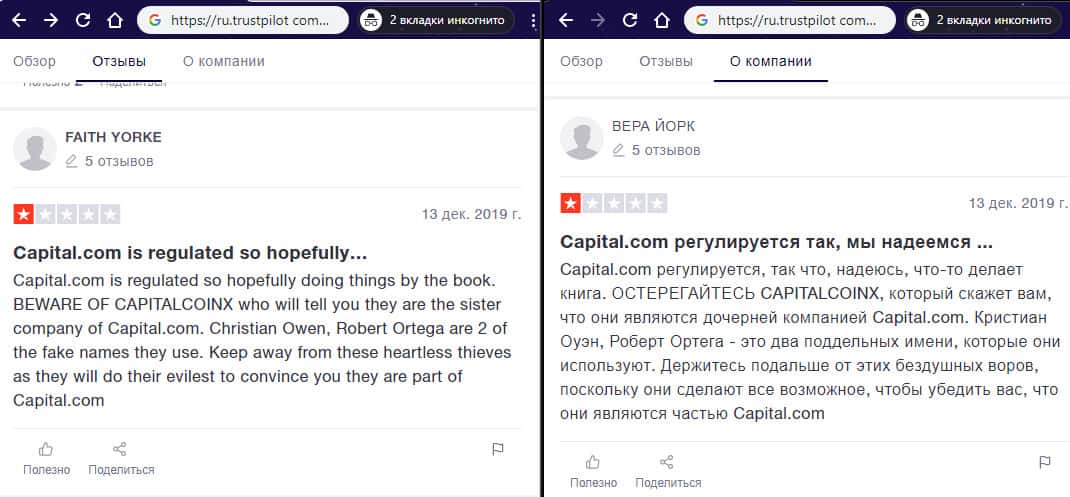Click home icon in right browser window
The width and height of the screenshot is (1070, 497).
pos(661,20)
